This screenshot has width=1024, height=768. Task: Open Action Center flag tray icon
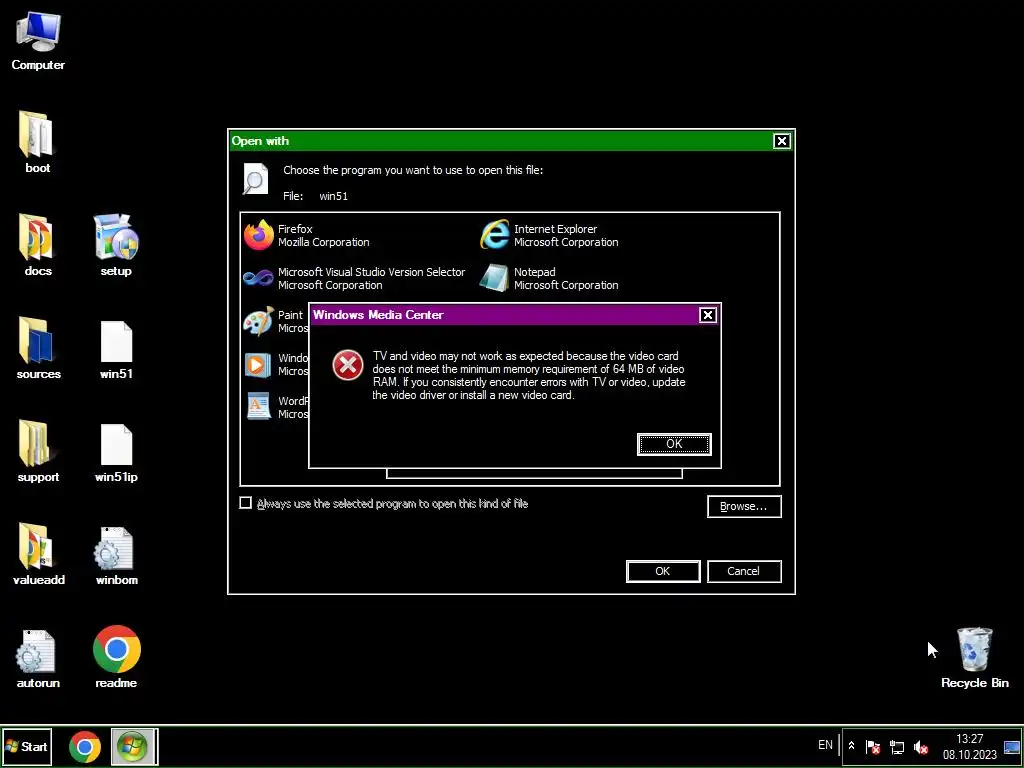pos(872,746)
